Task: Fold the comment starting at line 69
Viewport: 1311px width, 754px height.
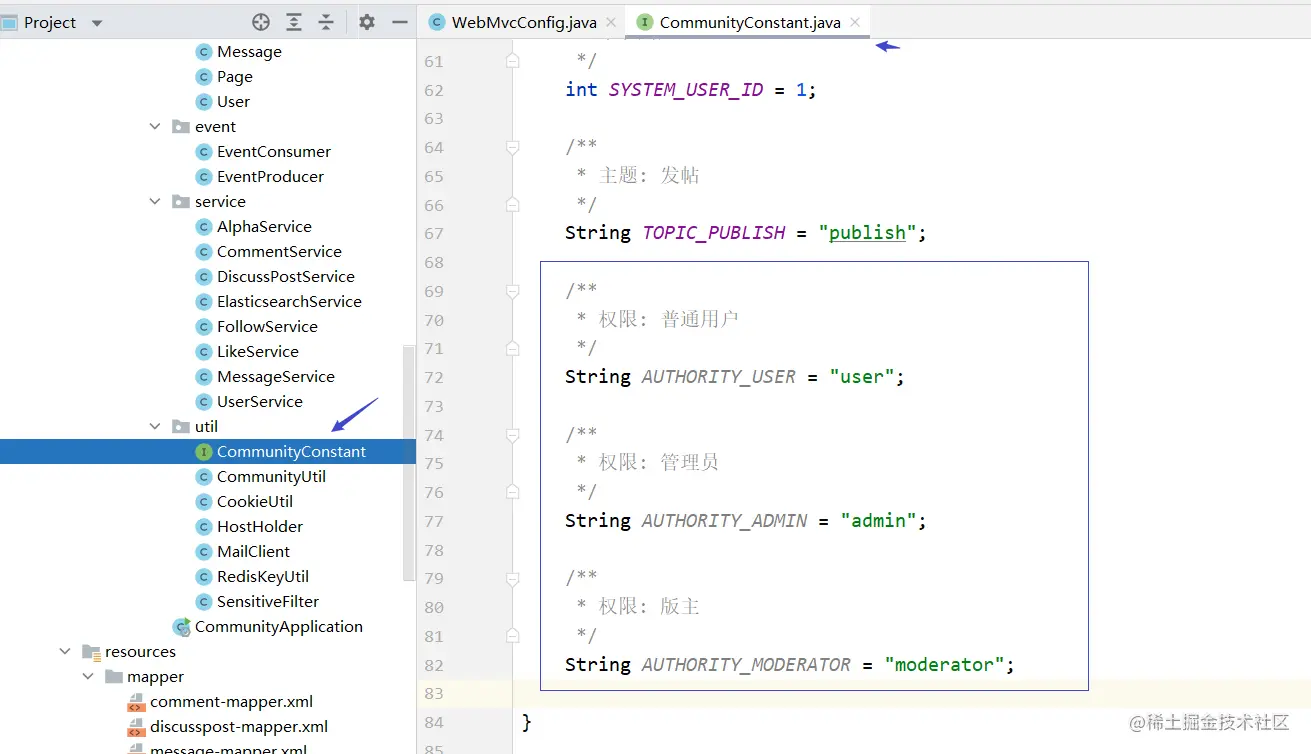Action: [x=513, y=291]
